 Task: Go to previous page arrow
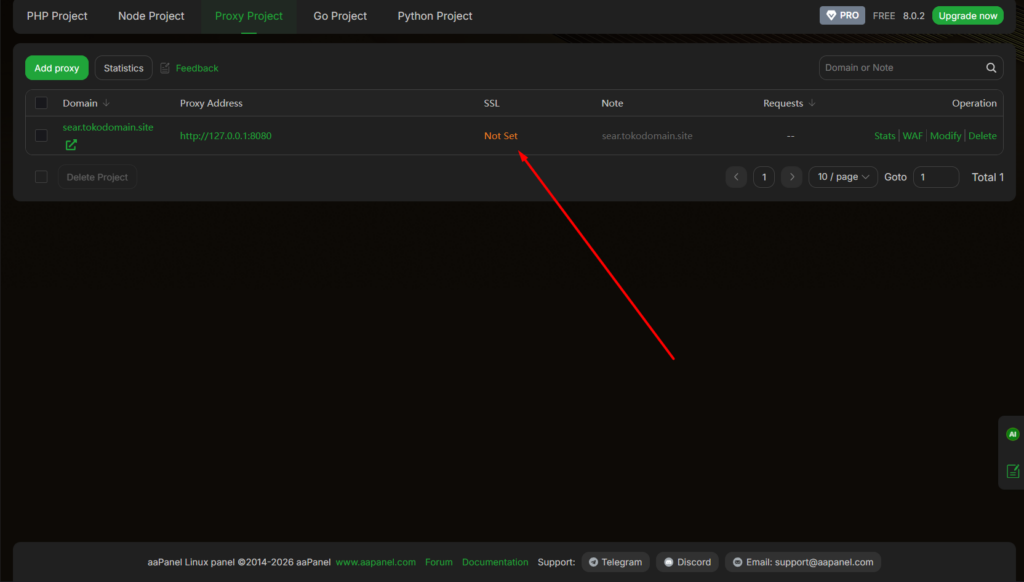[x=736, y=177]
